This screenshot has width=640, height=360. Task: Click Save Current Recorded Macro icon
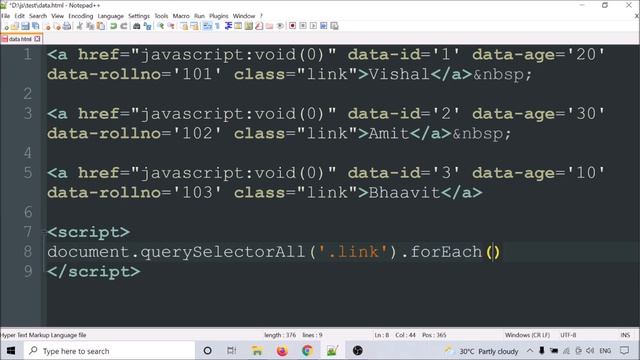[x=334, y=26]
